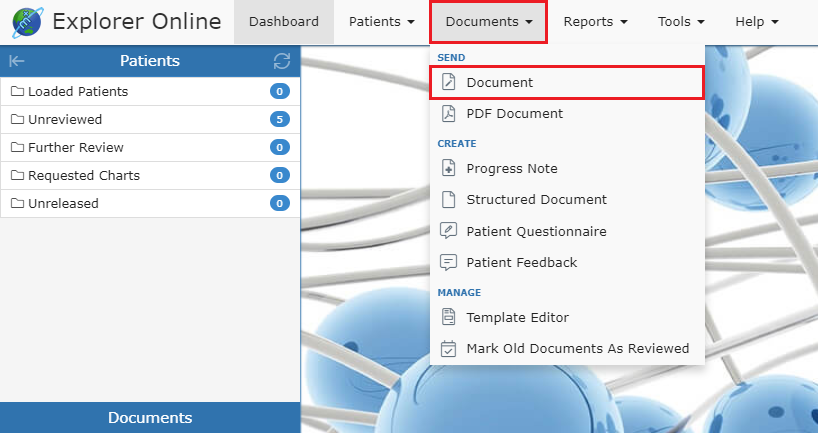818x433 pixels.
Task: Click the Template Editor icon
Action: 449,318
